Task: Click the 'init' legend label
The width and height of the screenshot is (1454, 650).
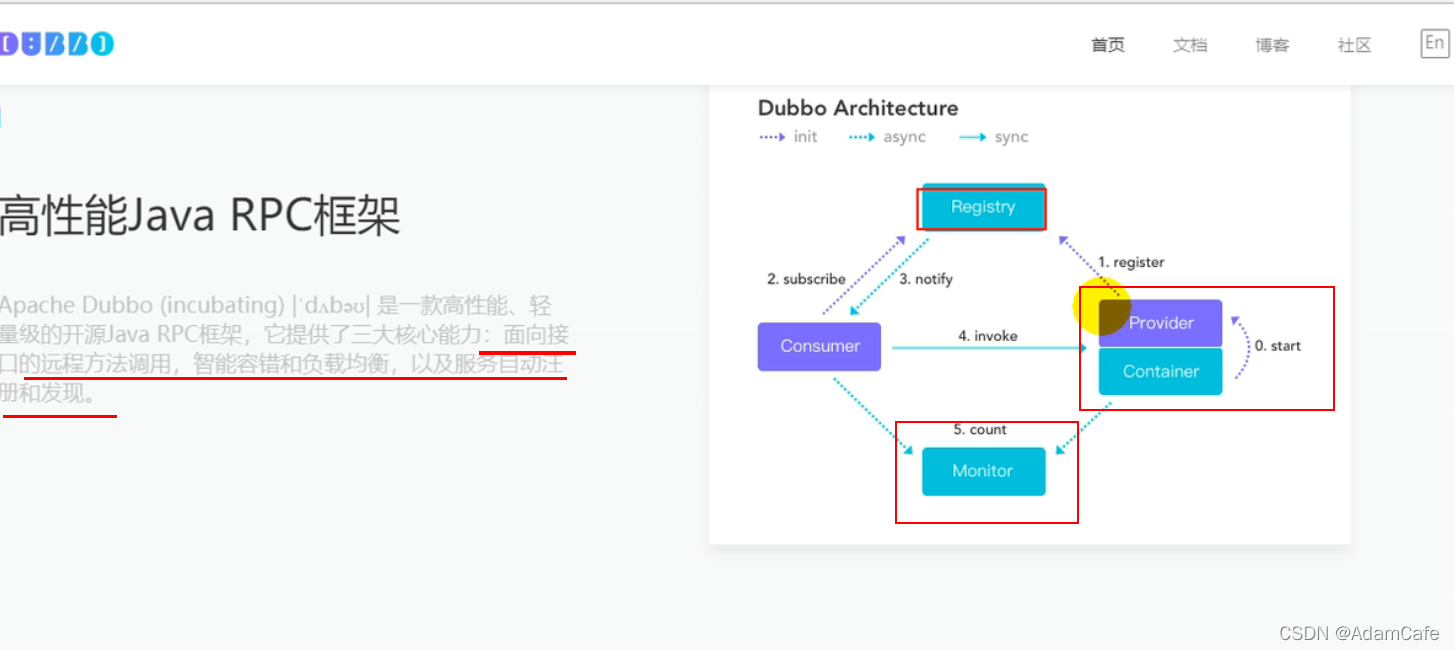Action: click(805, 137)
